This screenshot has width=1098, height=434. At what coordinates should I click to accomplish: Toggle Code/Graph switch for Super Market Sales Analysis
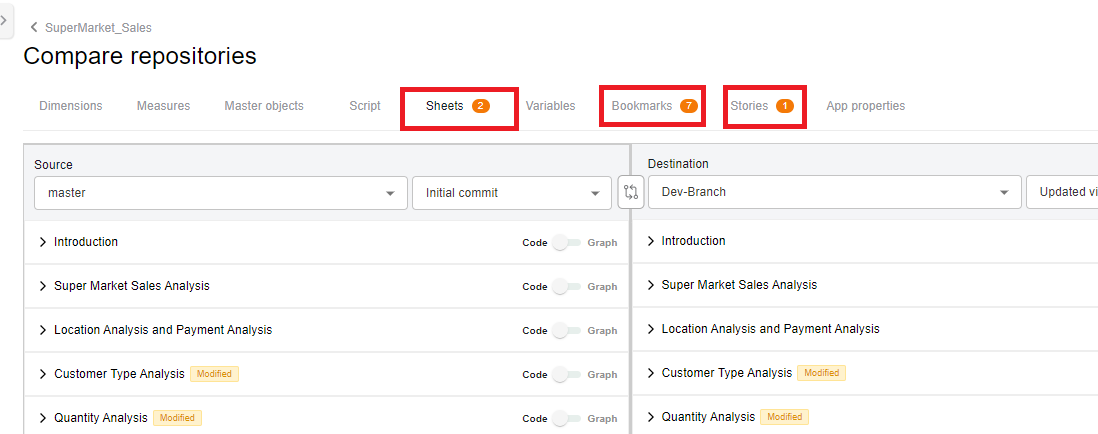tap(567, 287)
